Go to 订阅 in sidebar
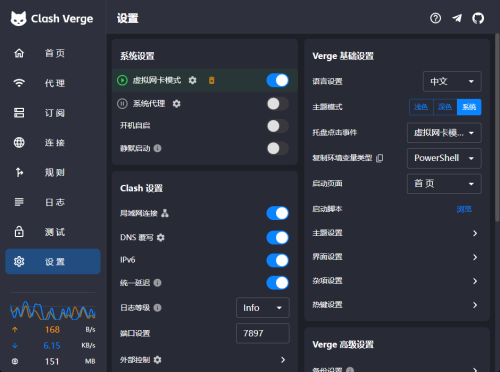 point(53,113)
